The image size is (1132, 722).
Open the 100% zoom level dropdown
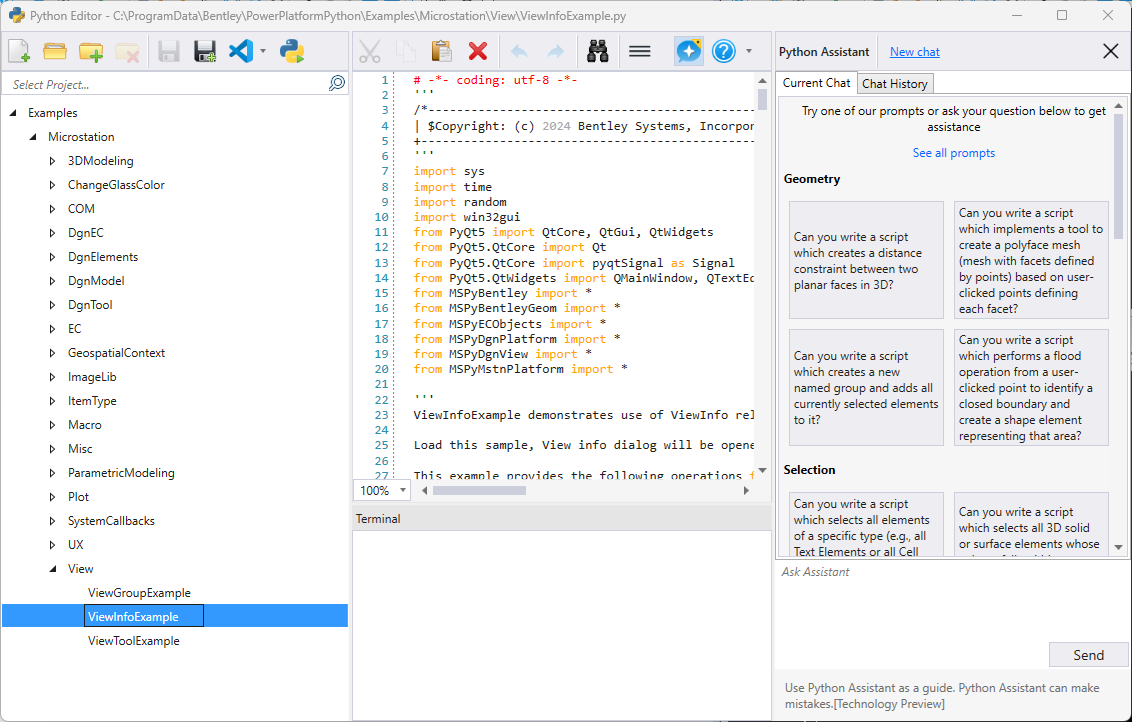[403, 490]
